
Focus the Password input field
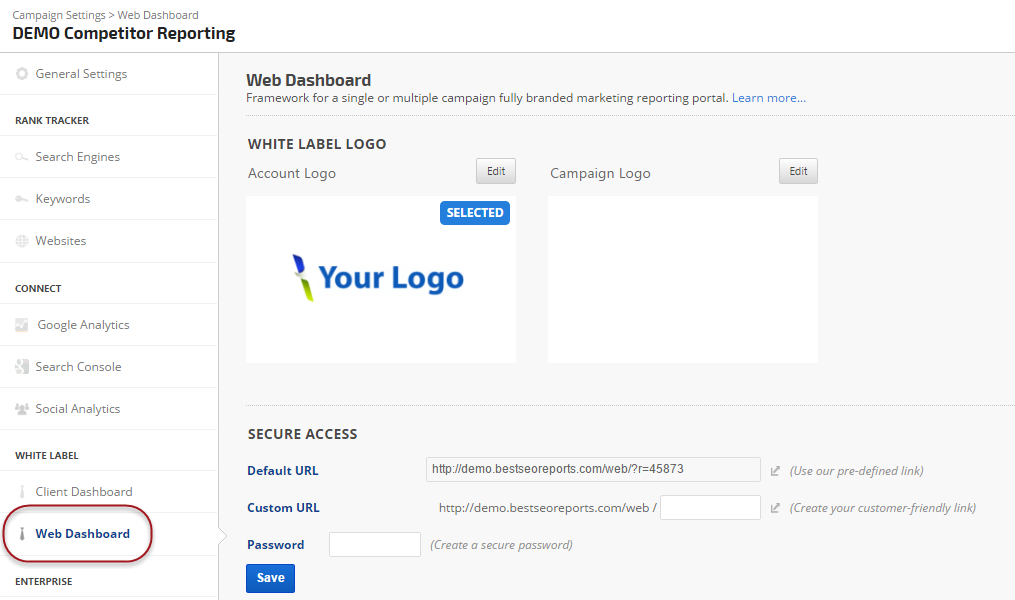[x=375, y=545]
